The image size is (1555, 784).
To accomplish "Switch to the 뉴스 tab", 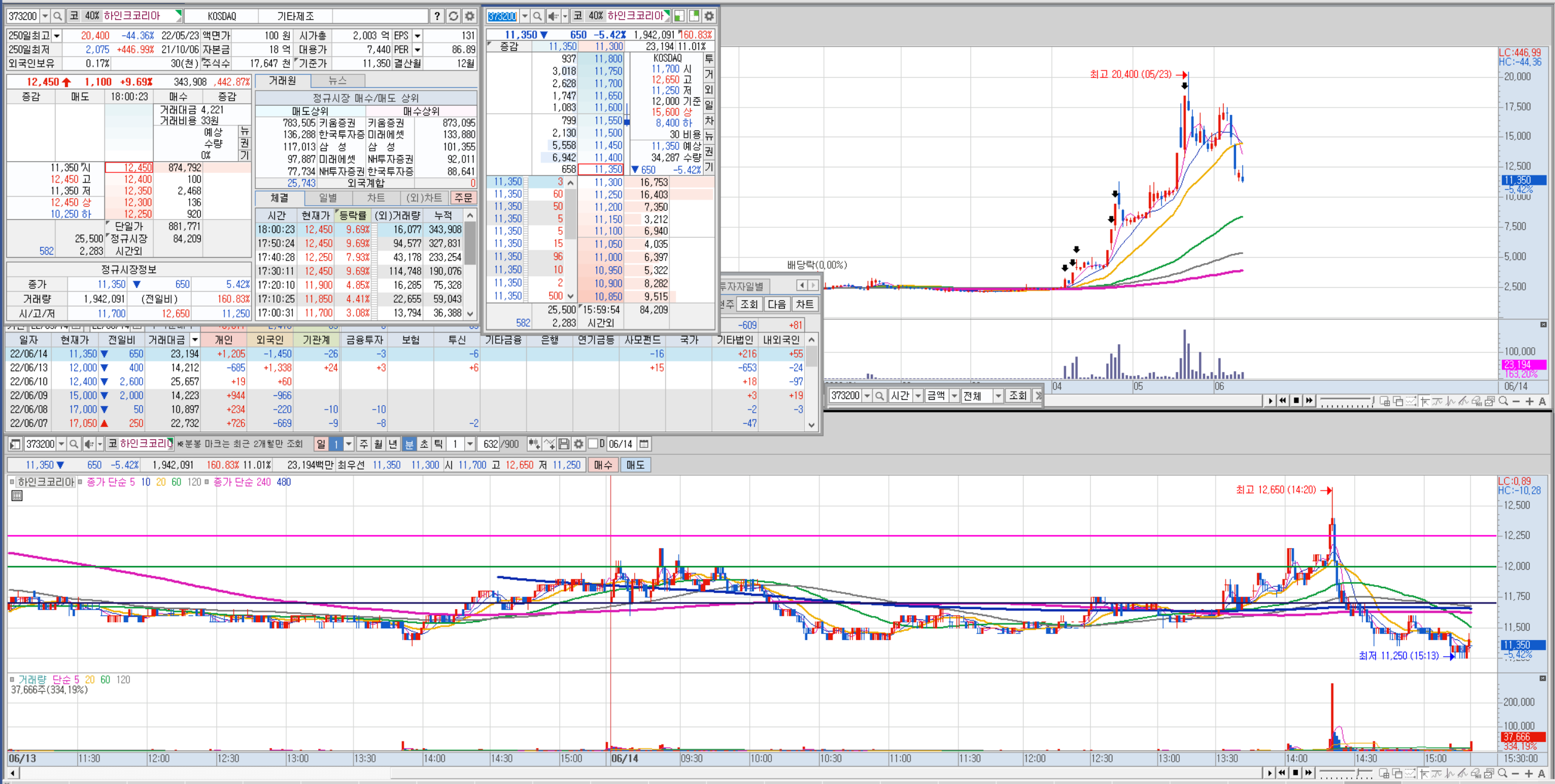I will [x=337, y=81].
